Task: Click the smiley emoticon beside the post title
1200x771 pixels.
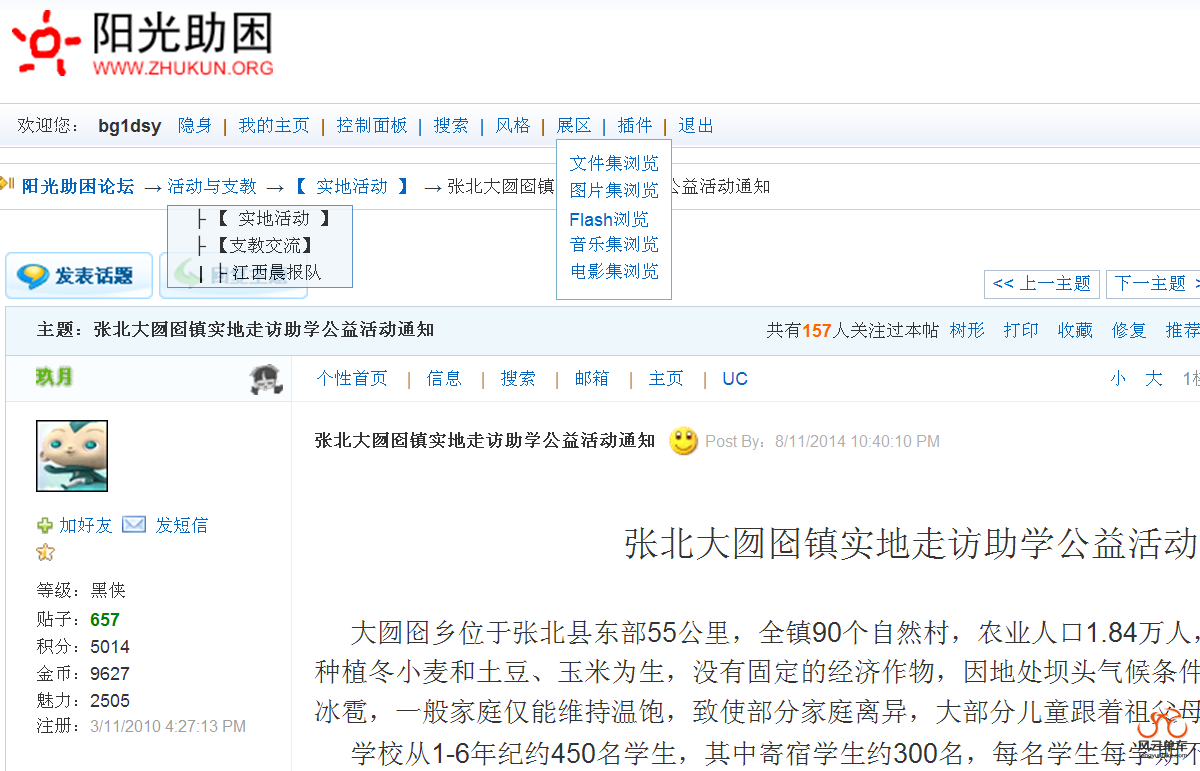Action: 684,441
